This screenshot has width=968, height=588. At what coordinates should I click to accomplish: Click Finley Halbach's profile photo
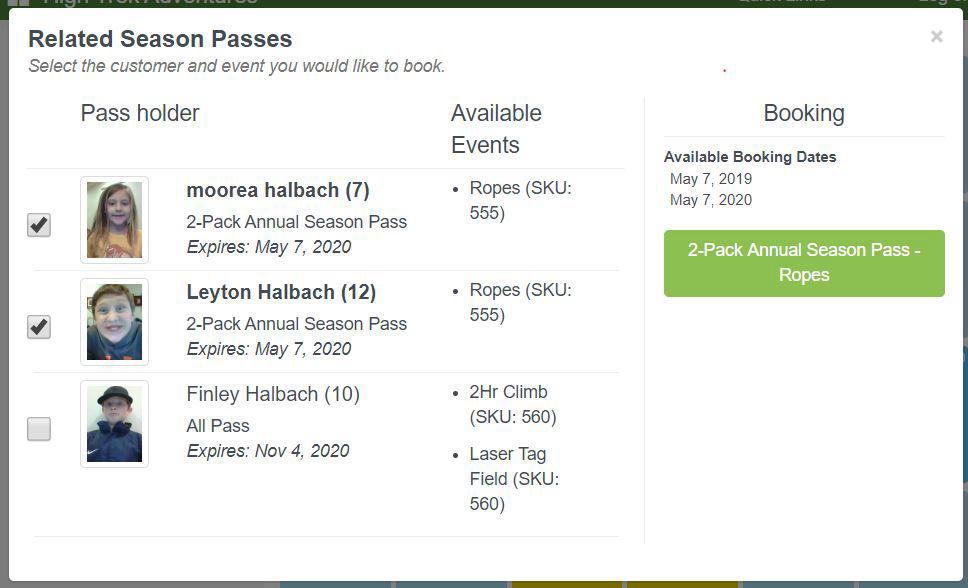(114, 424)
